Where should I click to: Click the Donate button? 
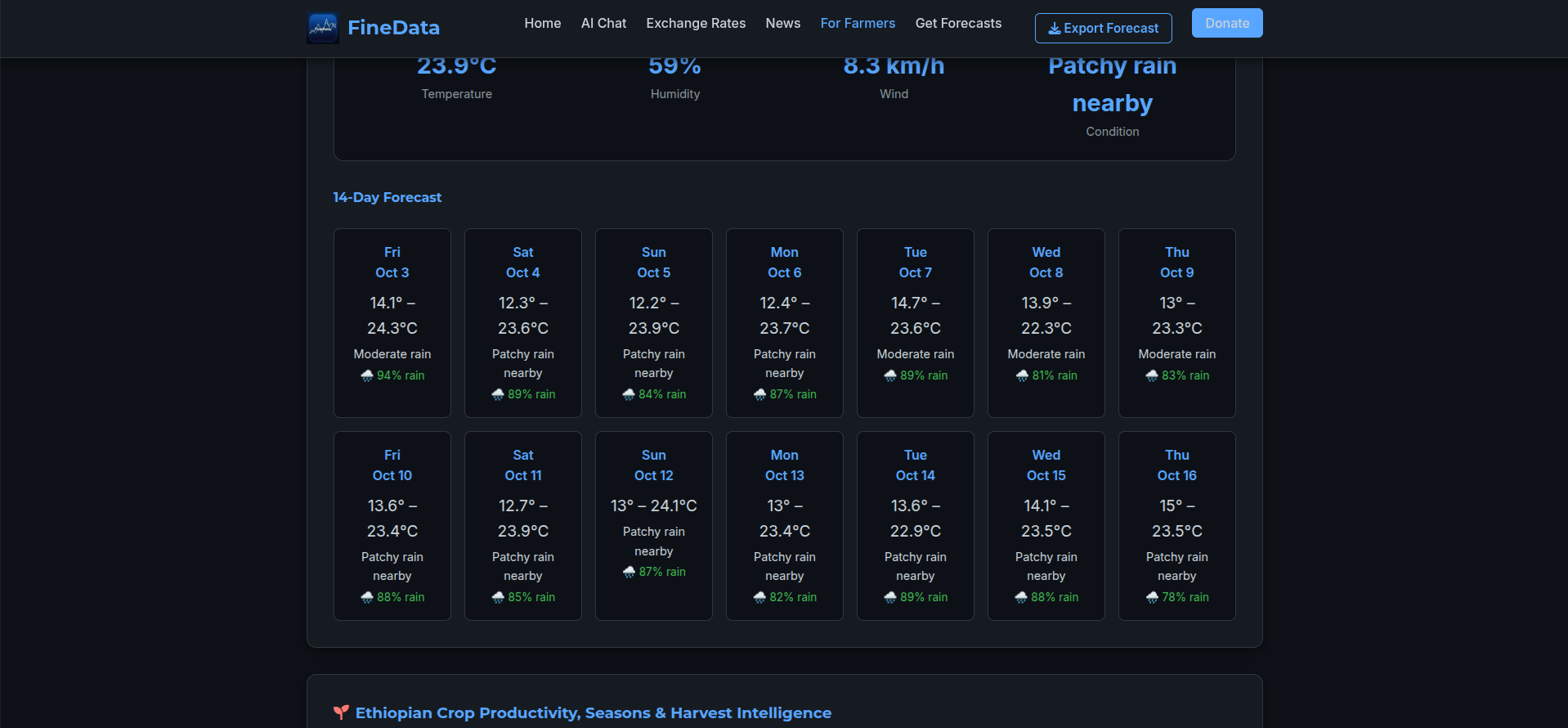point(1227,23)
